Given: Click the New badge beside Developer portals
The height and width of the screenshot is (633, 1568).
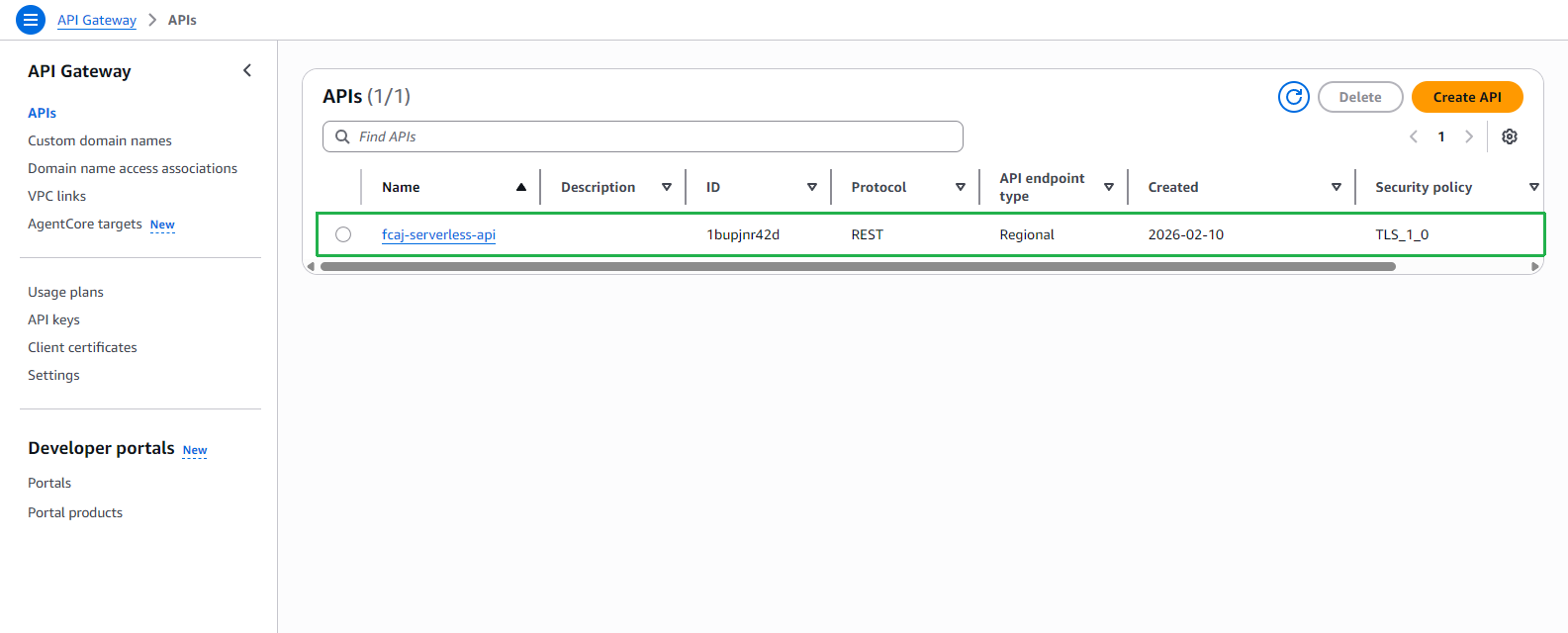Looking at the screenshot, I should pos(195,450).
